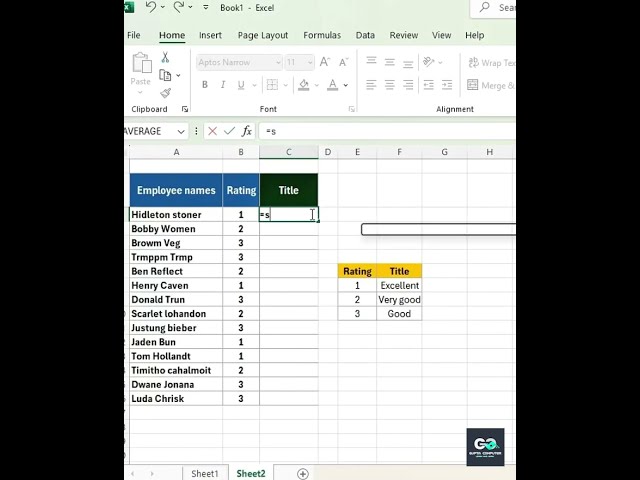Click the Format Painter brush icon
640x480 pixels.
tap(165, 93)
